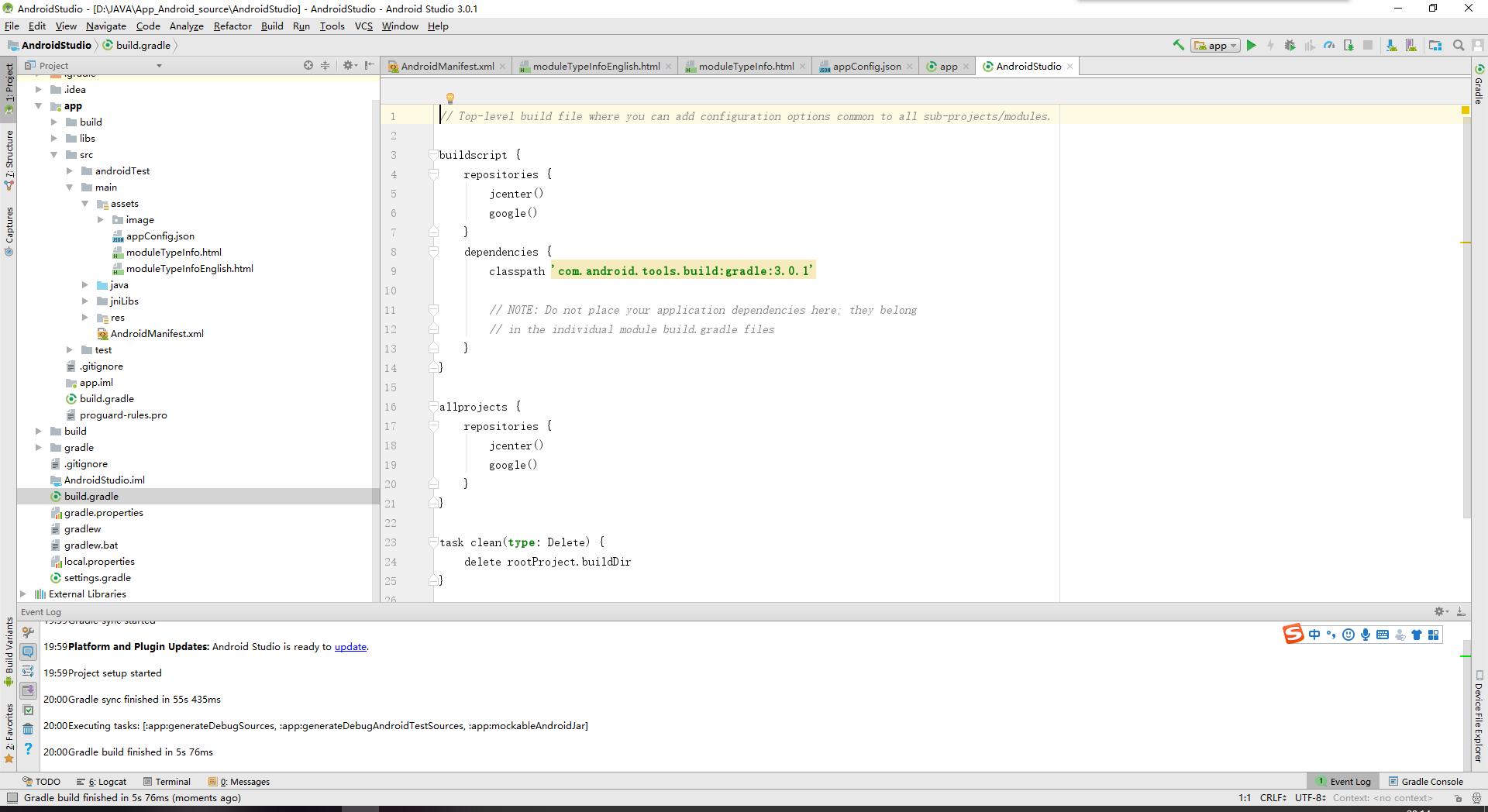Toggle tool window quick access button bottom-left
The width and height of the screenshot is (1488, 812).
pos(12,797)
